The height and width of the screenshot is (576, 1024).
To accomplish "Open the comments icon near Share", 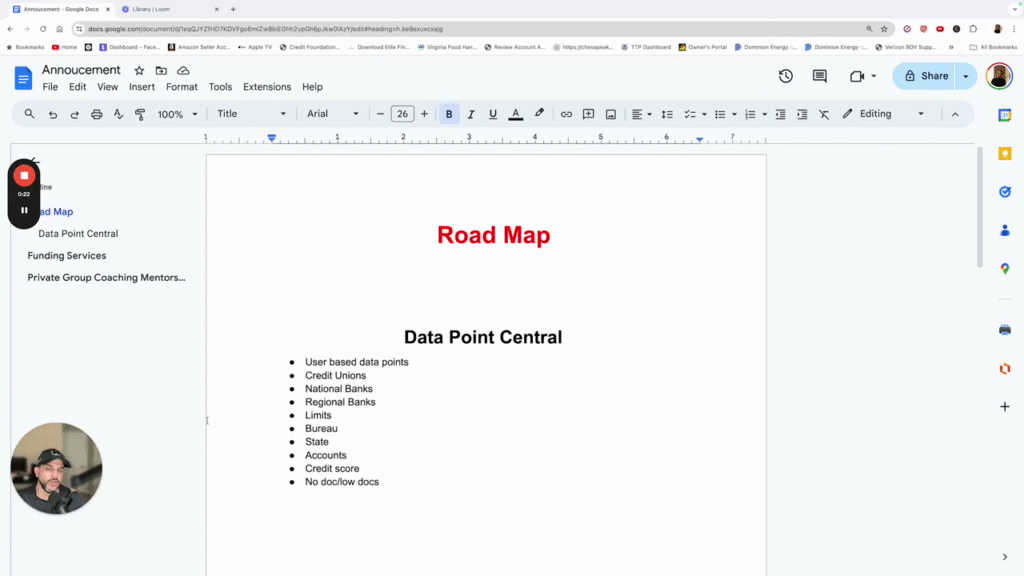I will coord(820,76).
